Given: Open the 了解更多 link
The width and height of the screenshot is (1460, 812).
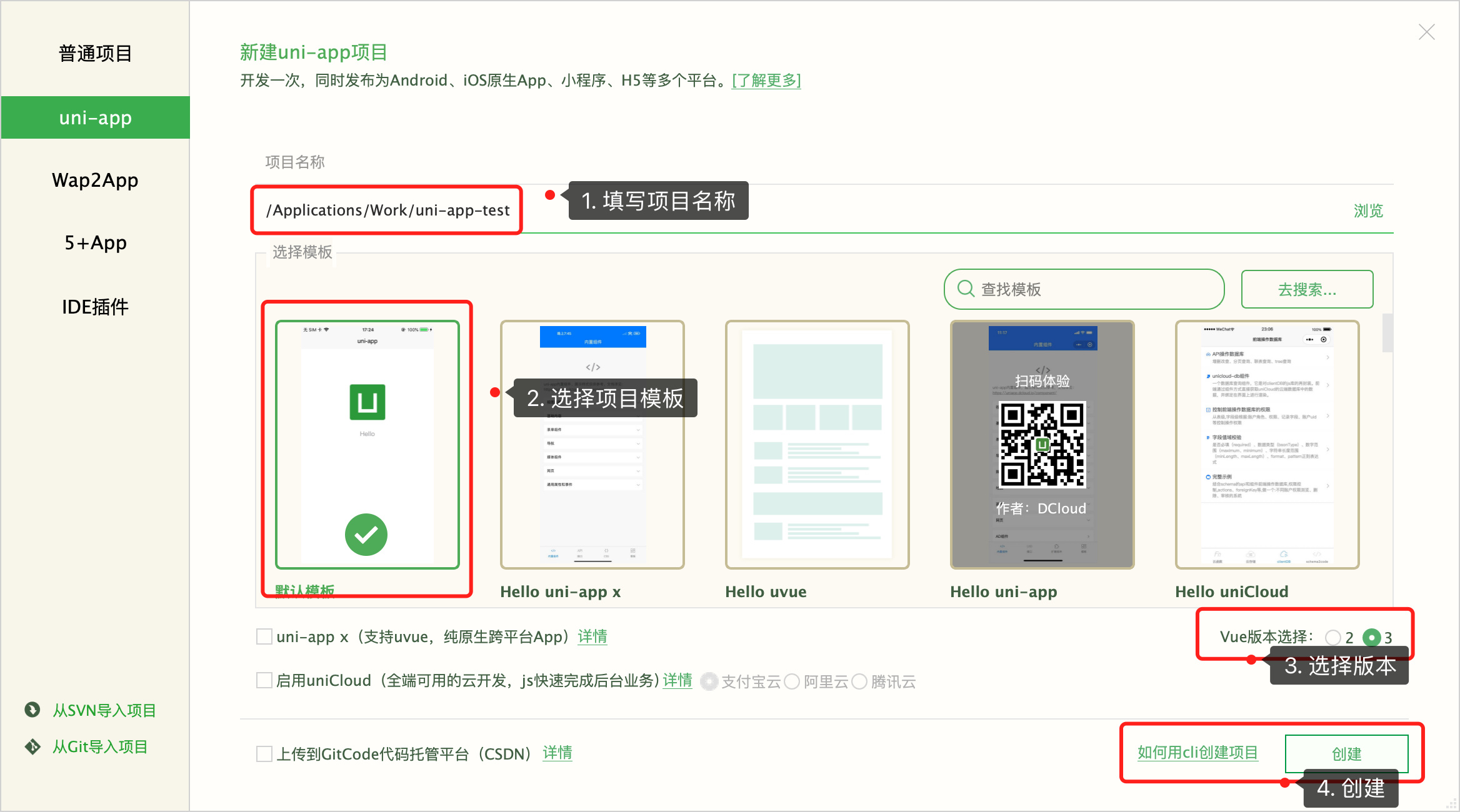Looking at the screenshot, I should 766,81.
